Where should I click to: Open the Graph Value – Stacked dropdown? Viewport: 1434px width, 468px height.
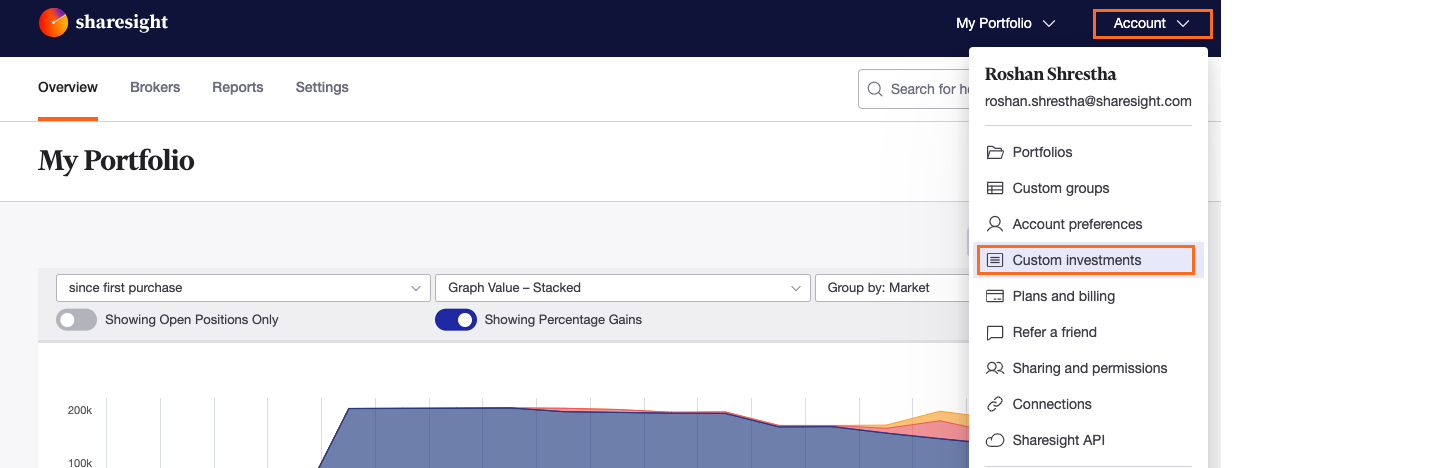coord(623,288)
